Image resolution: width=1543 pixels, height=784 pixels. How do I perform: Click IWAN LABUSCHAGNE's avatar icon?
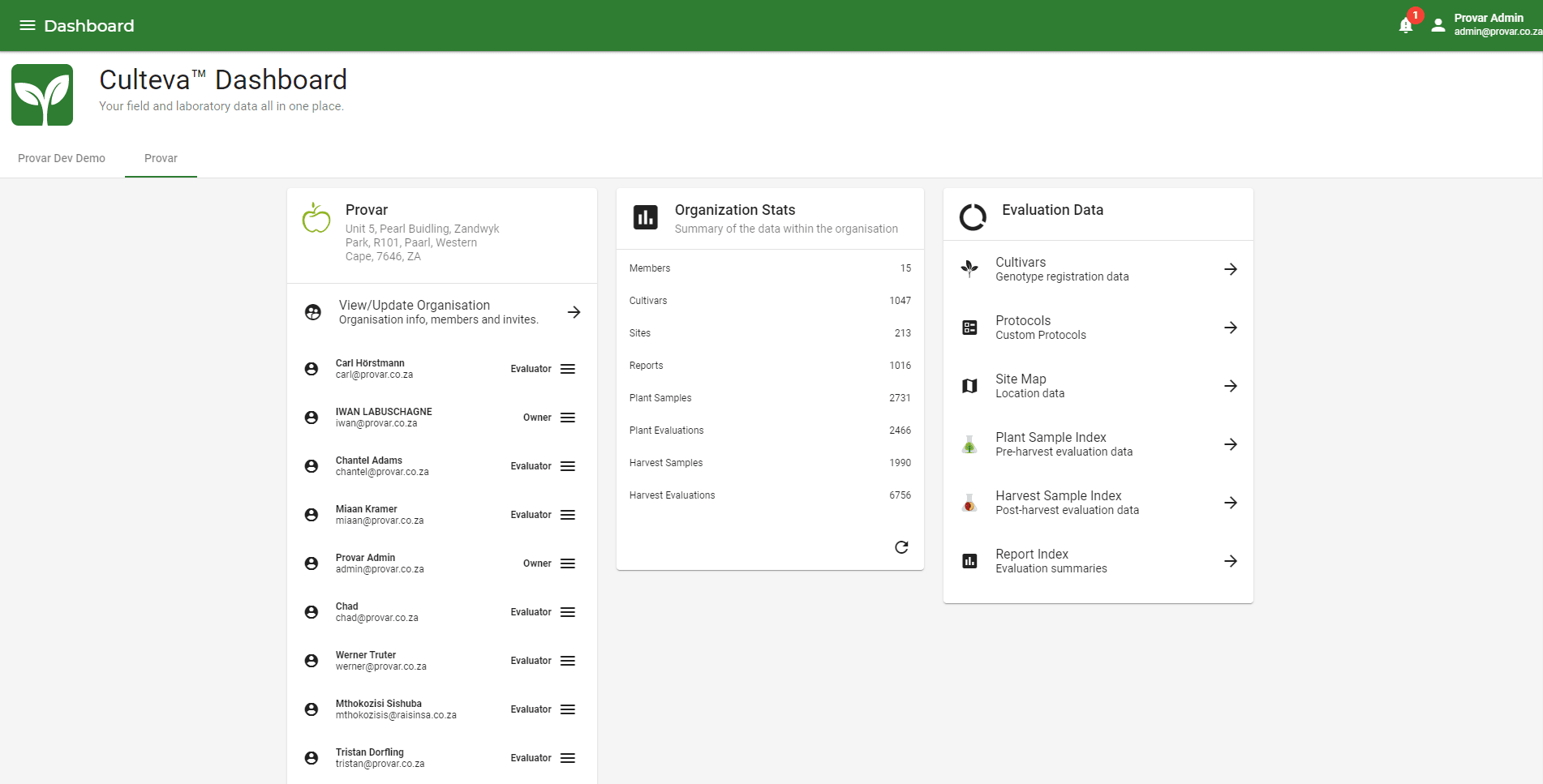click(x=312, y=418)
